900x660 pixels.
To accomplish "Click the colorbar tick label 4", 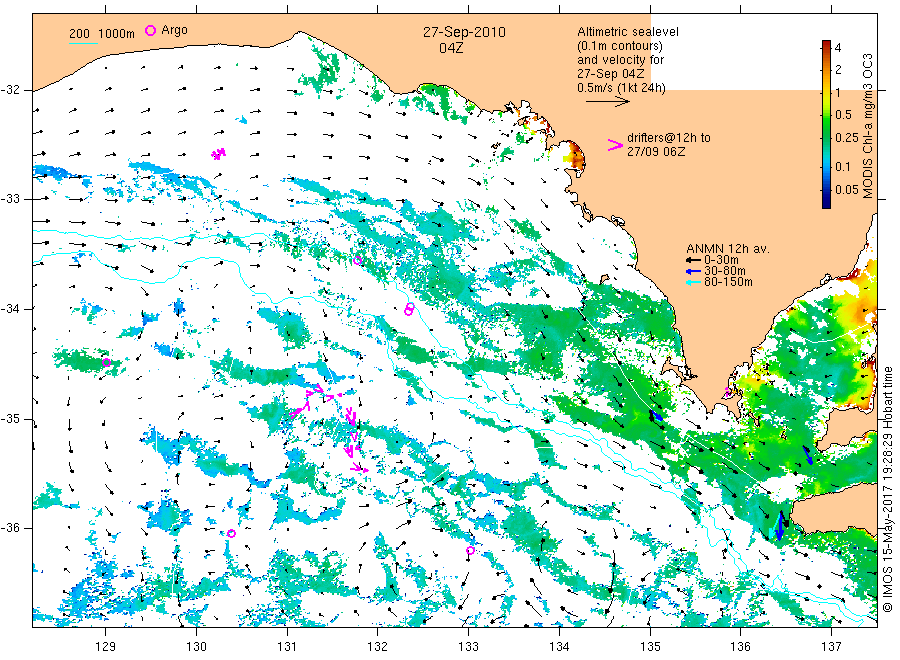I will (x=838, y=48).
